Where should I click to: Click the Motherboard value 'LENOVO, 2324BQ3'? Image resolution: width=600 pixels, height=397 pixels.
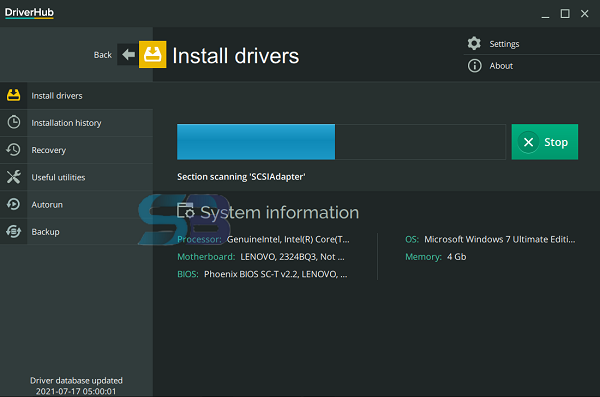coord(292,256)
